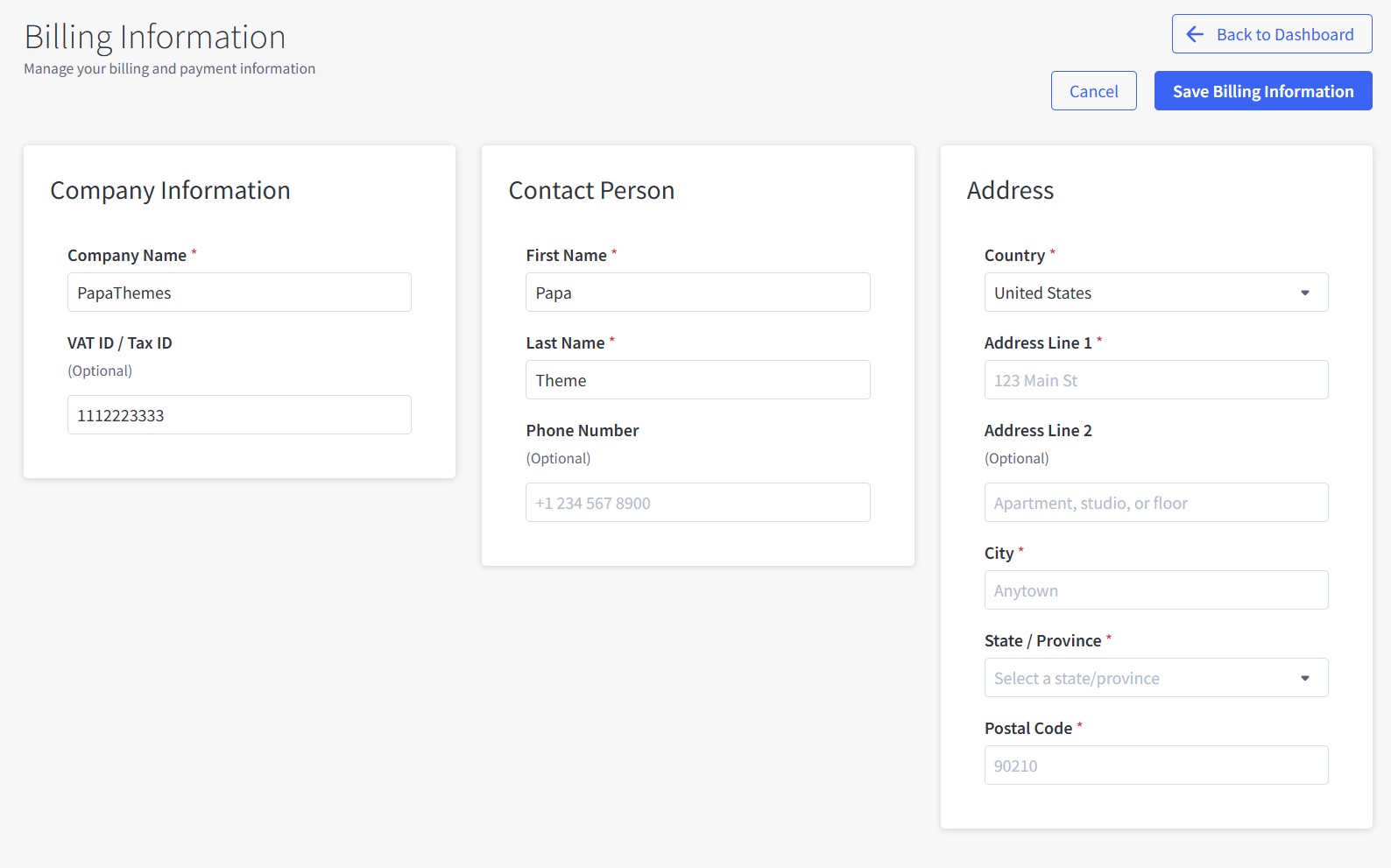Open the State / Province dropdown
The image size is (1391, 868).
pos(1156,678)
